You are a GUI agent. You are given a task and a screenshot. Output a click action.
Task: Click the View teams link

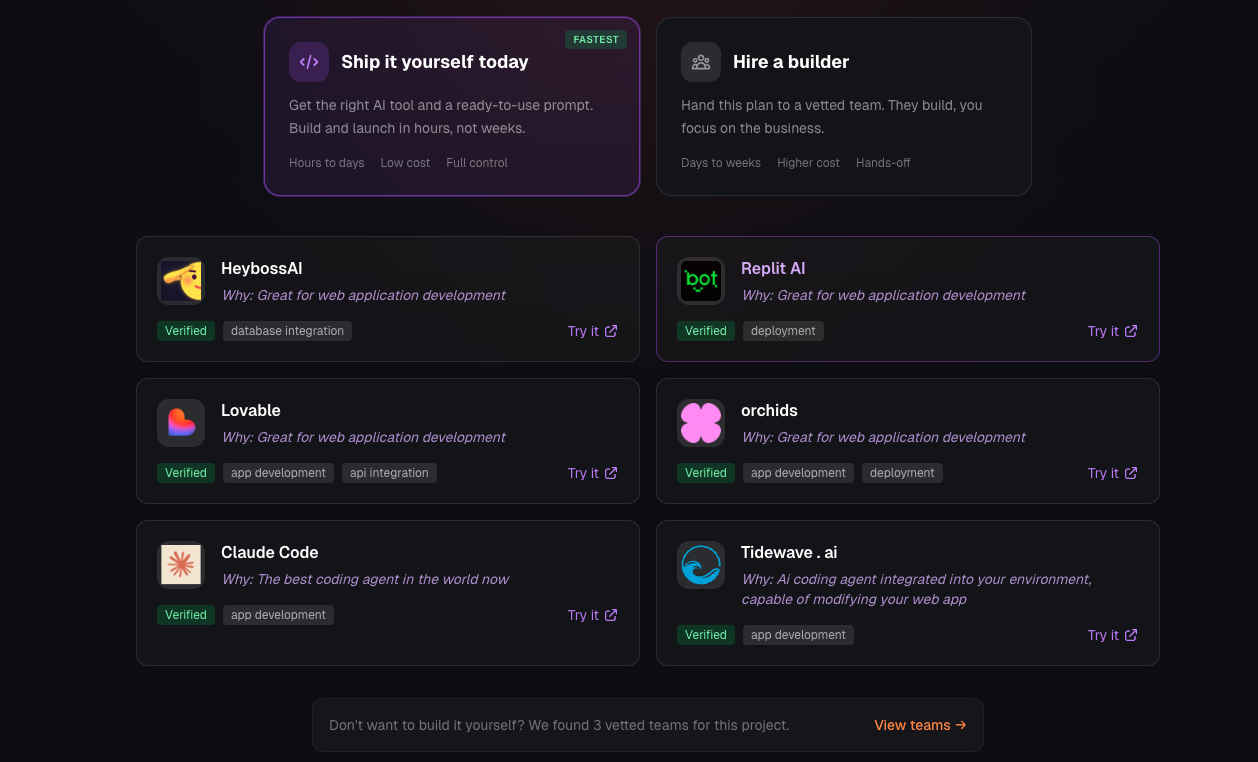click(x=920, y=725)
